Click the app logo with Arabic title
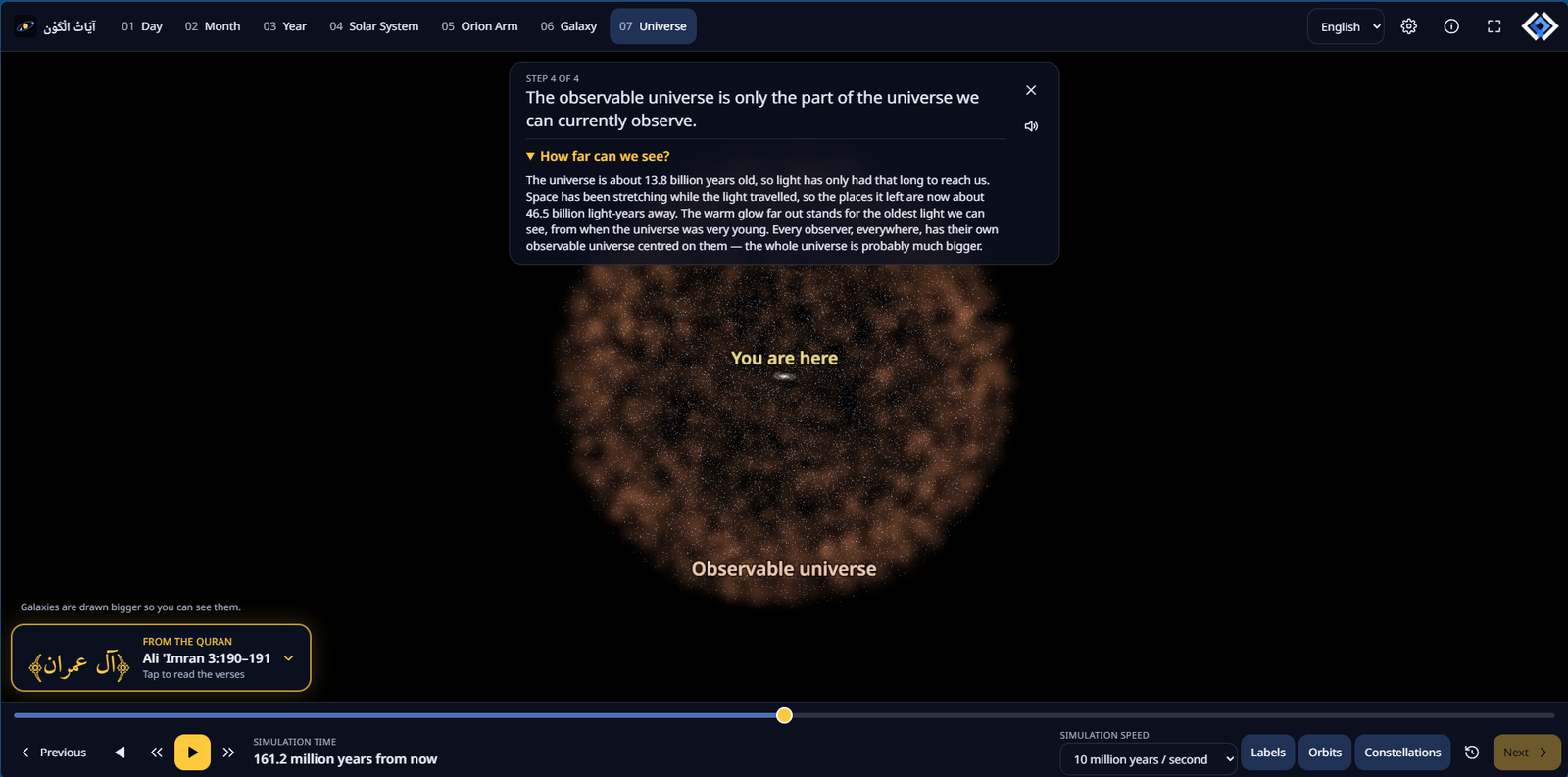 pos(56,26)
